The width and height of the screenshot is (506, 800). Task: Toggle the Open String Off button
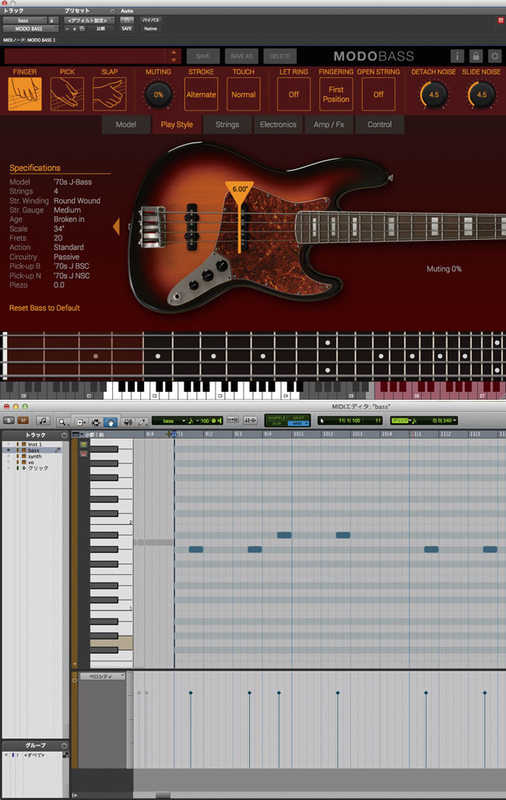(x=378, y=94)
